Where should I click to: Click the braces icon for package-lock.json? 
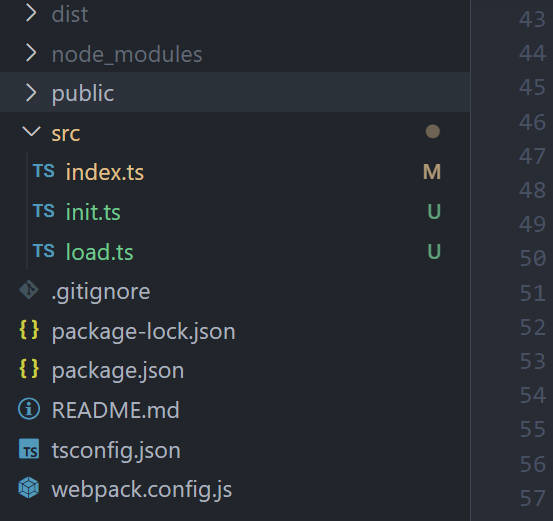click(x=29, y=330)
